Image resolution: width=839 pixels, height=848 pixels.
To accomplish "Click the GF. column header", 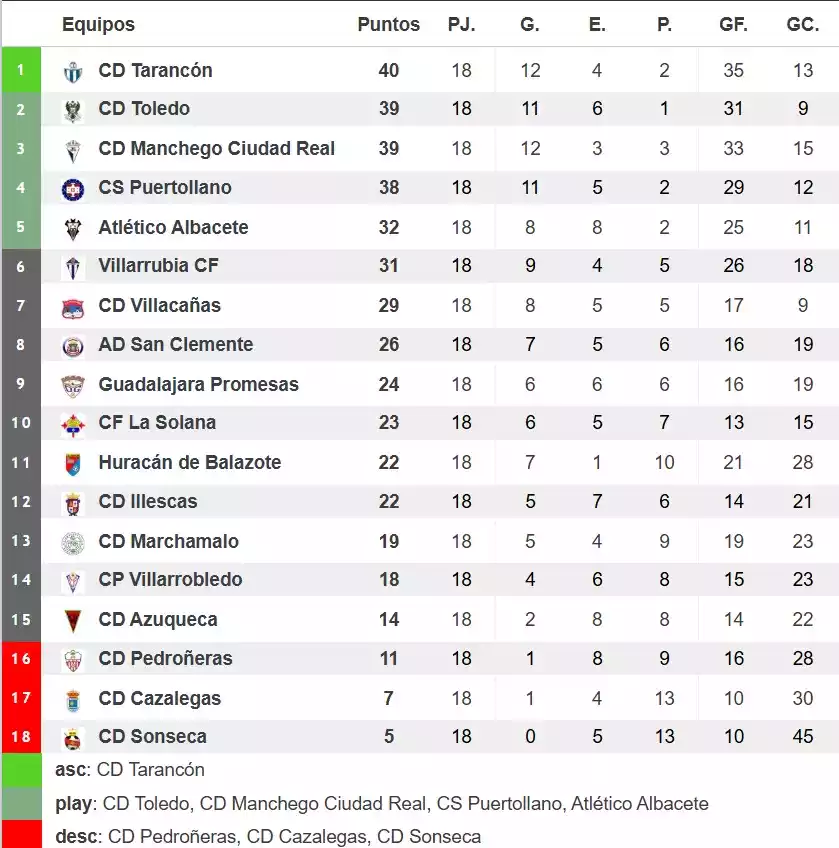I will click(733, 25).
